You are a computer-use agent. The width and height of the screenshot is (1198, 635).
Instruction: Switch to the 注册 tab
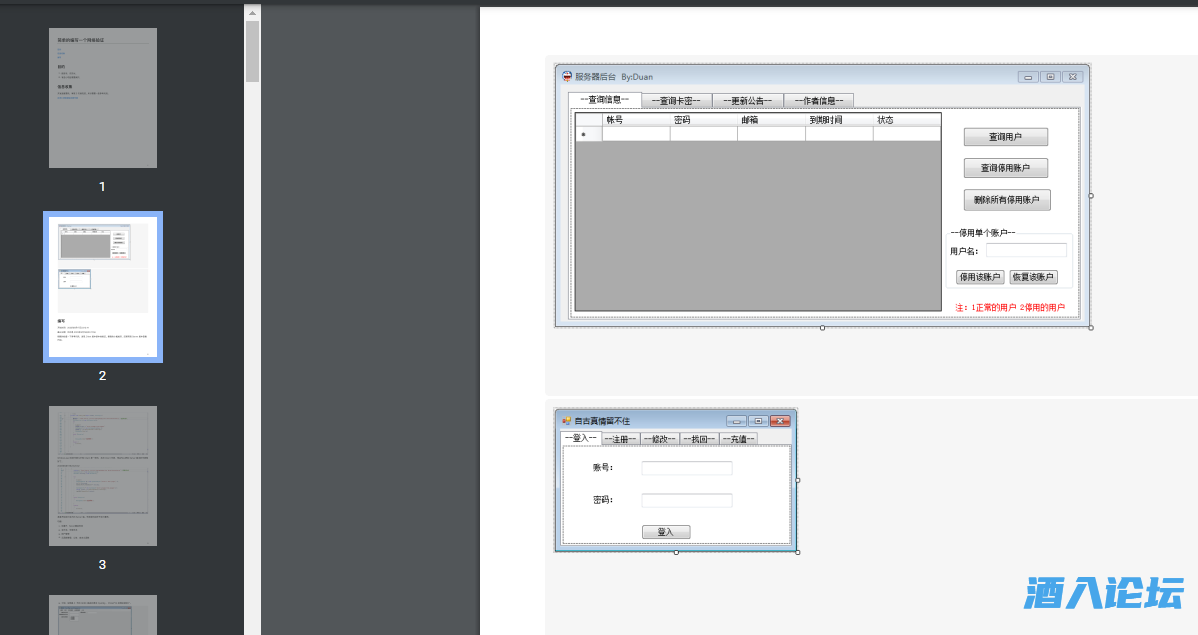[x=620, y=439]
